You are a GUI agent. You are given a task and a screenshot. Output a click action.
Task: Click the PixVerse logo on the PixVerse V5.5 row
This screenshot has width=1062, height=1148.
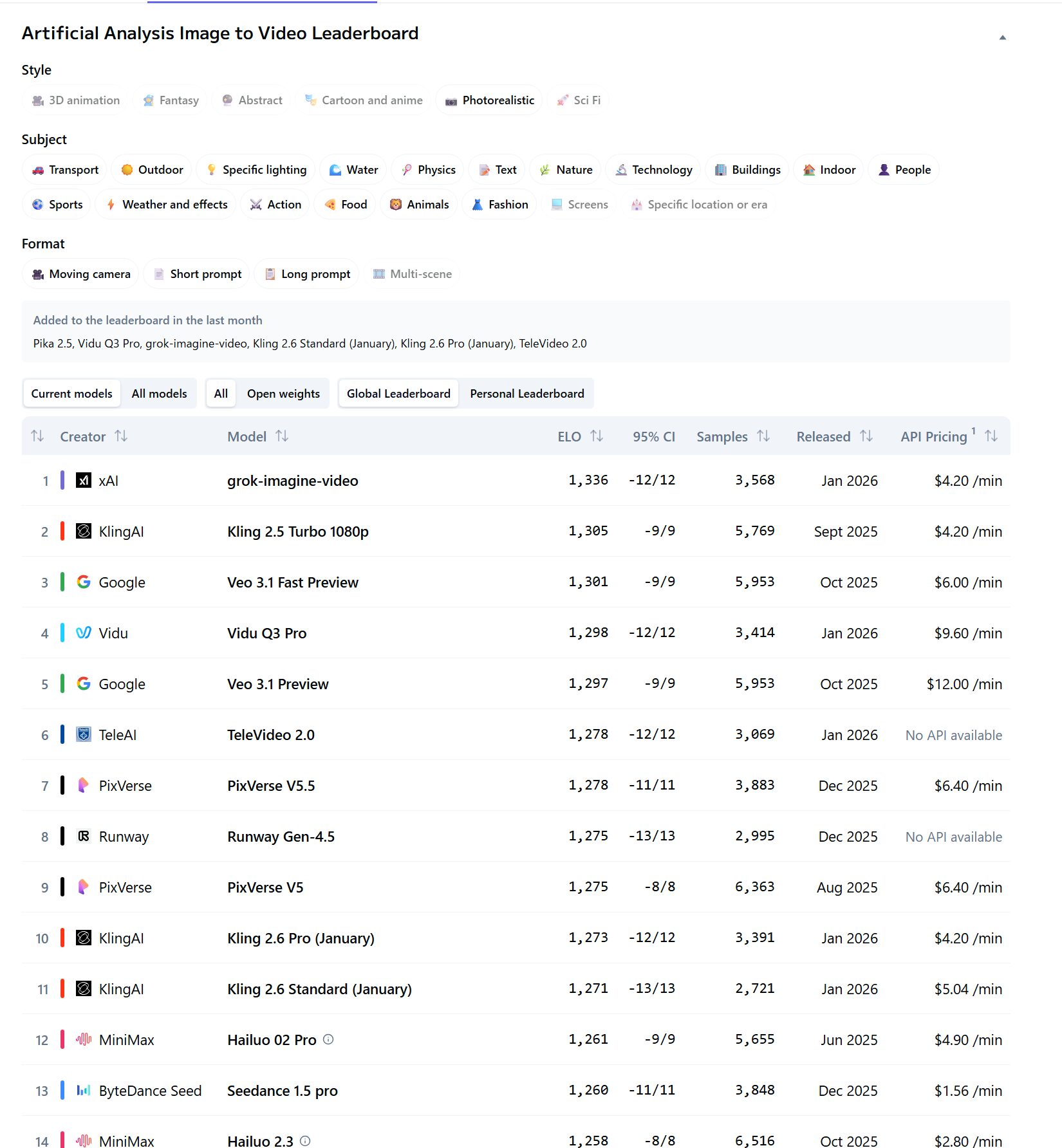(82, 786)
